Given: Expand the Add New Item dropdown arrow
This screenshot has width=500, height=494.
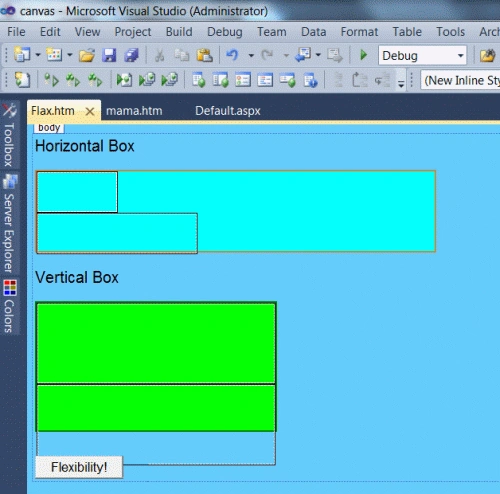Looking at the screenshot, I should tap(70, 55).
